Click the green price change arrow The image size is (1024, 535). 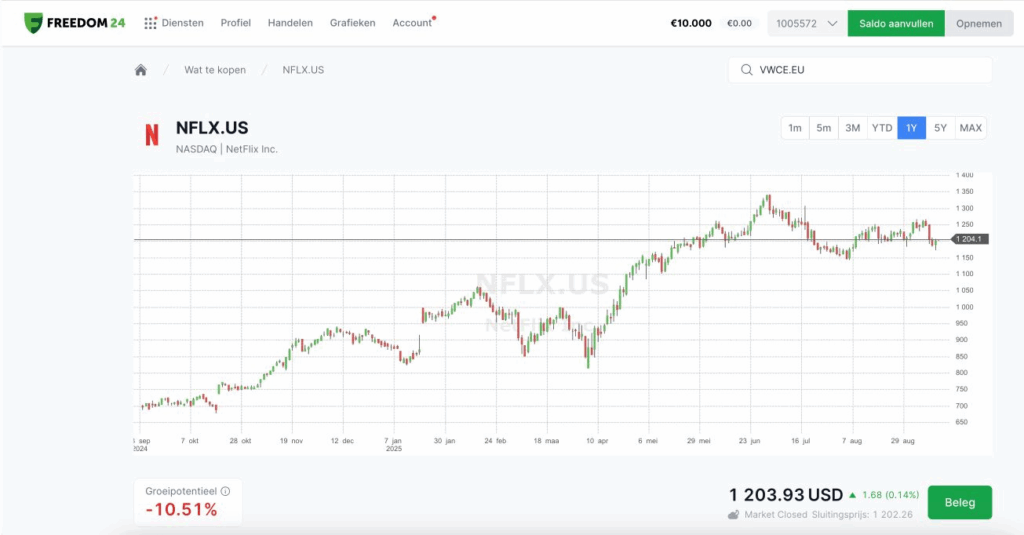(x=852, y=495)
